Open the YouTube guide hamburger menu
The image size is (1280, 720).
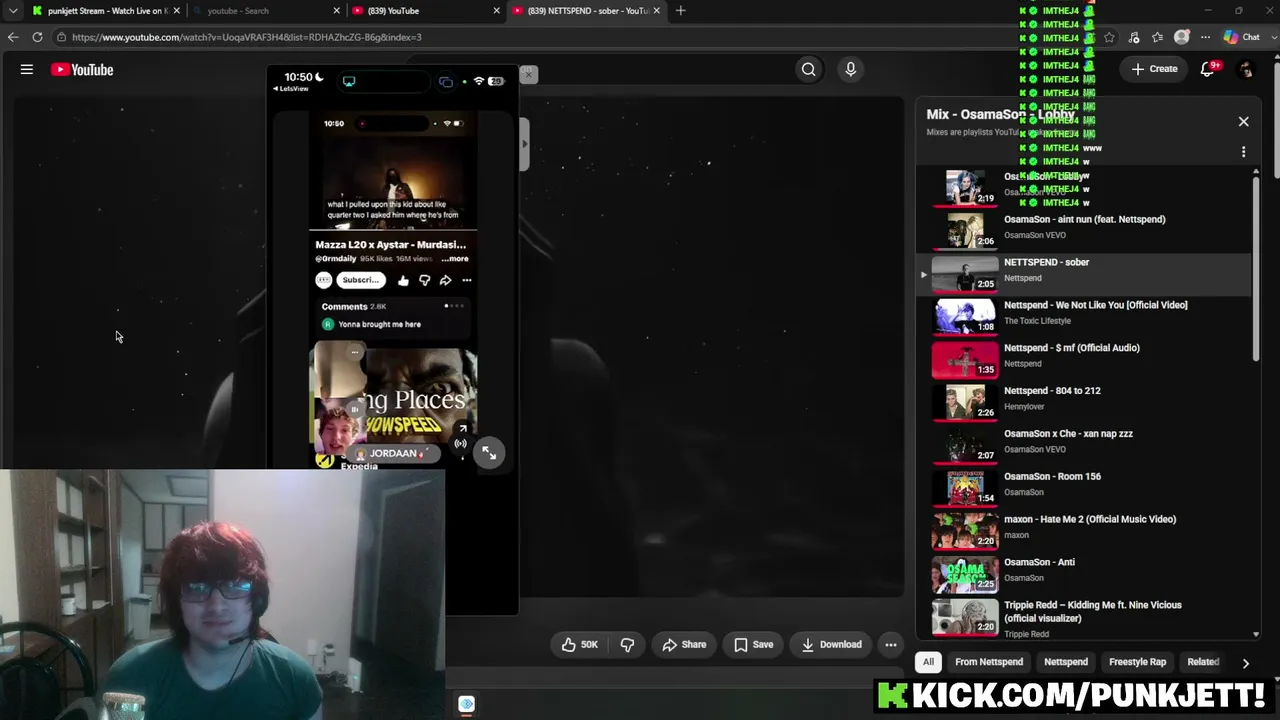click(x=27, y=70)
